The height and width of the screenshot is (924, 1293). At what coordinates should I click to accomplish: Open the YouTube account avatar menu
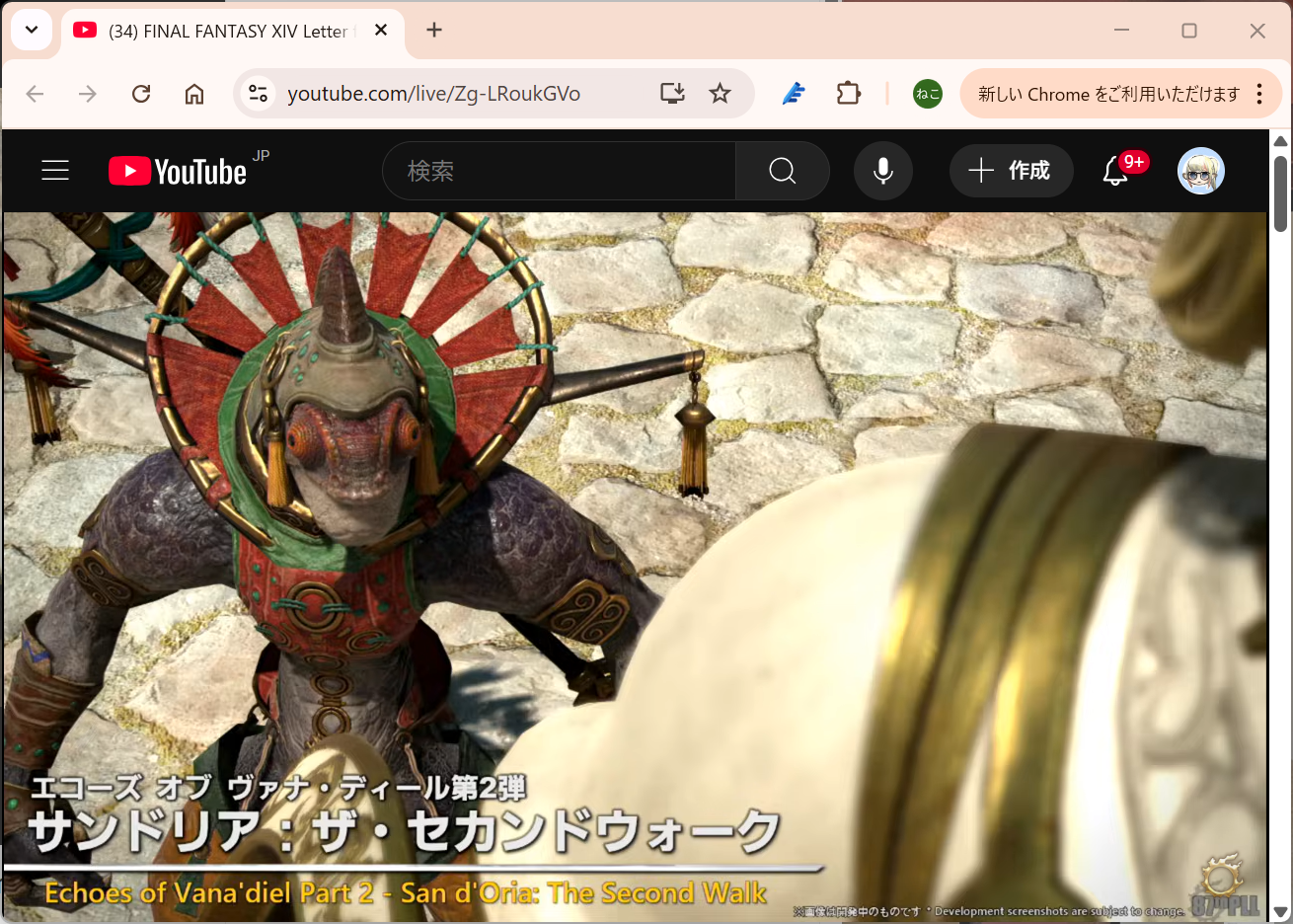click(x=1201, y=171)
